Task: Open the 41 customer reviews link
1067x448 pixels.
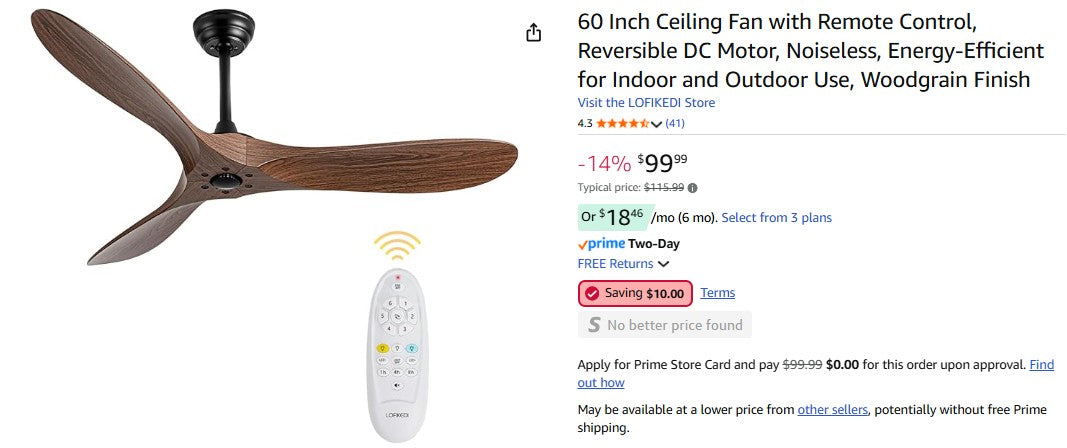Action: [x=675, y=124]
